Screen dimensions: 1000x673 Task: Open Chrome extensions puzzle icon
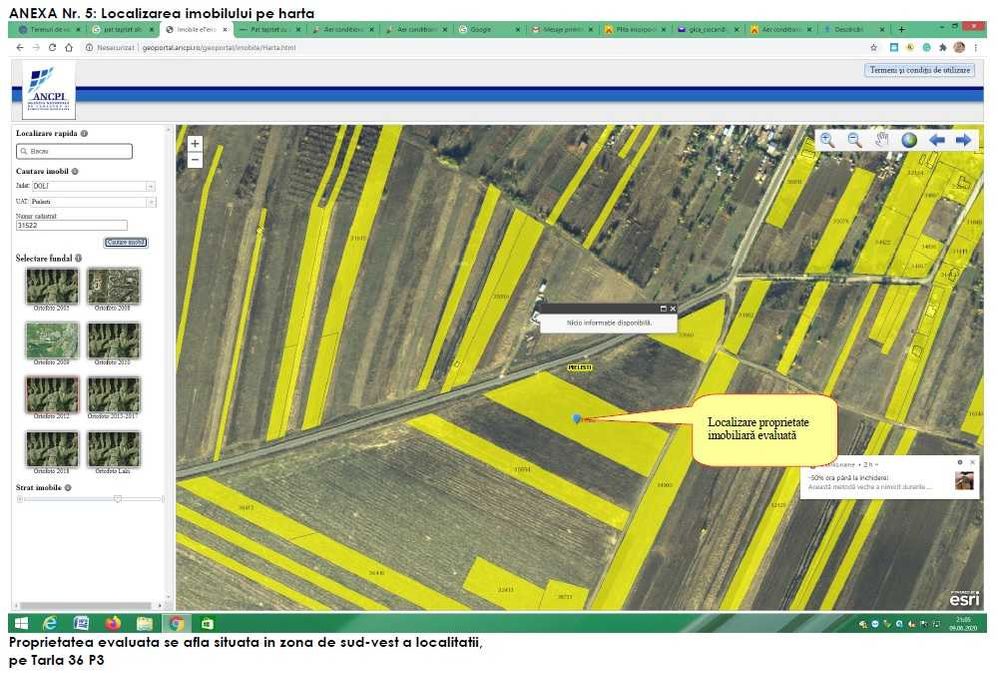click(943, 47)
